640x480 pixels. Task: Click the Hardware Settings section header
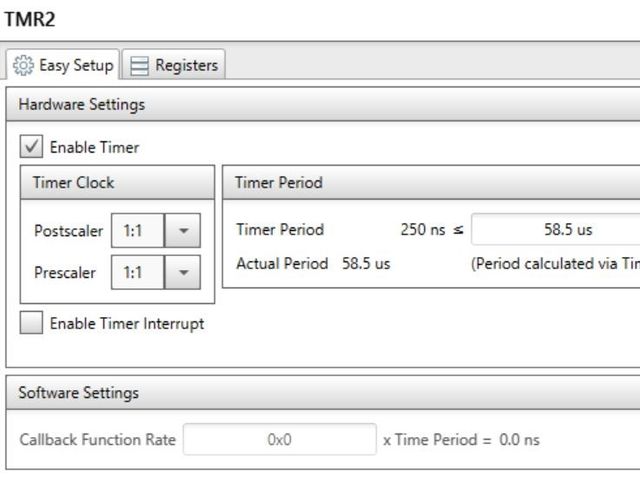(82, 104)
